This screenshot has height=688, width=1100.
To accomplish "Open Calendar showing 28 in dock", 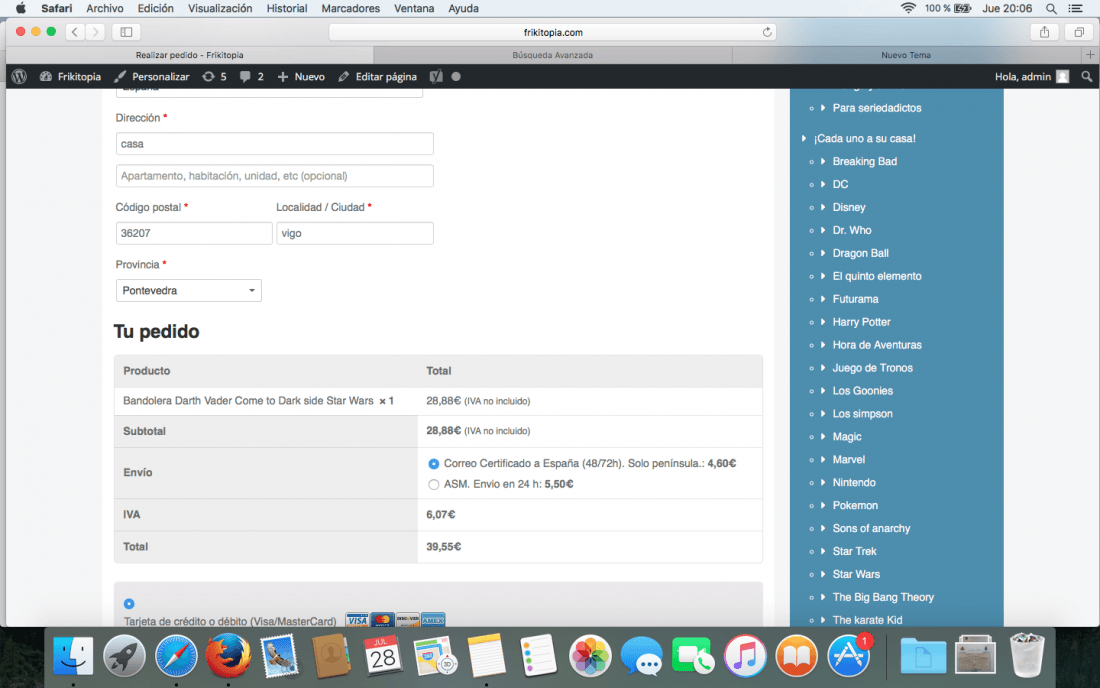I will click(383, 656).
